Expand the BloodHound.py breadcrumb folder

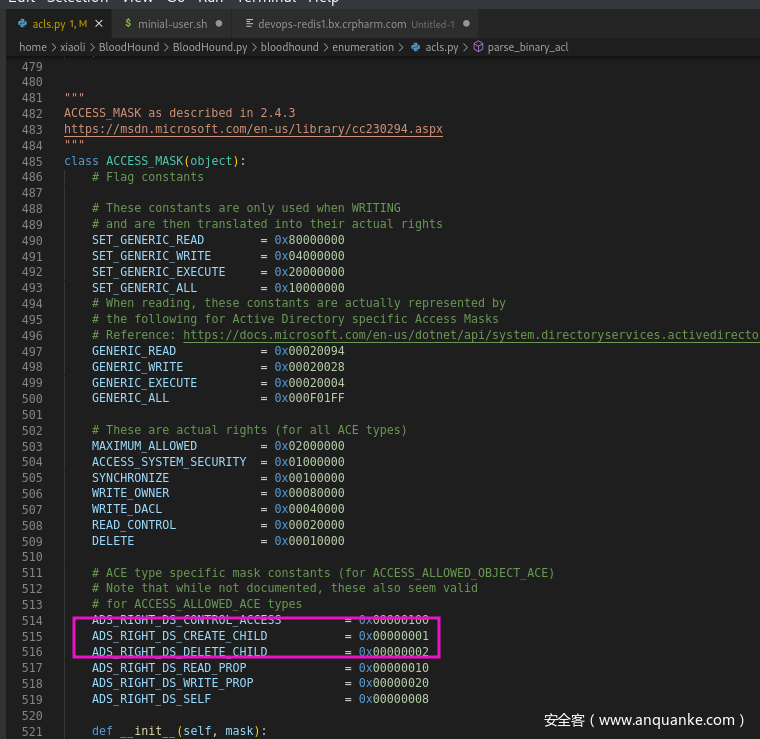(x=209, y=47)
